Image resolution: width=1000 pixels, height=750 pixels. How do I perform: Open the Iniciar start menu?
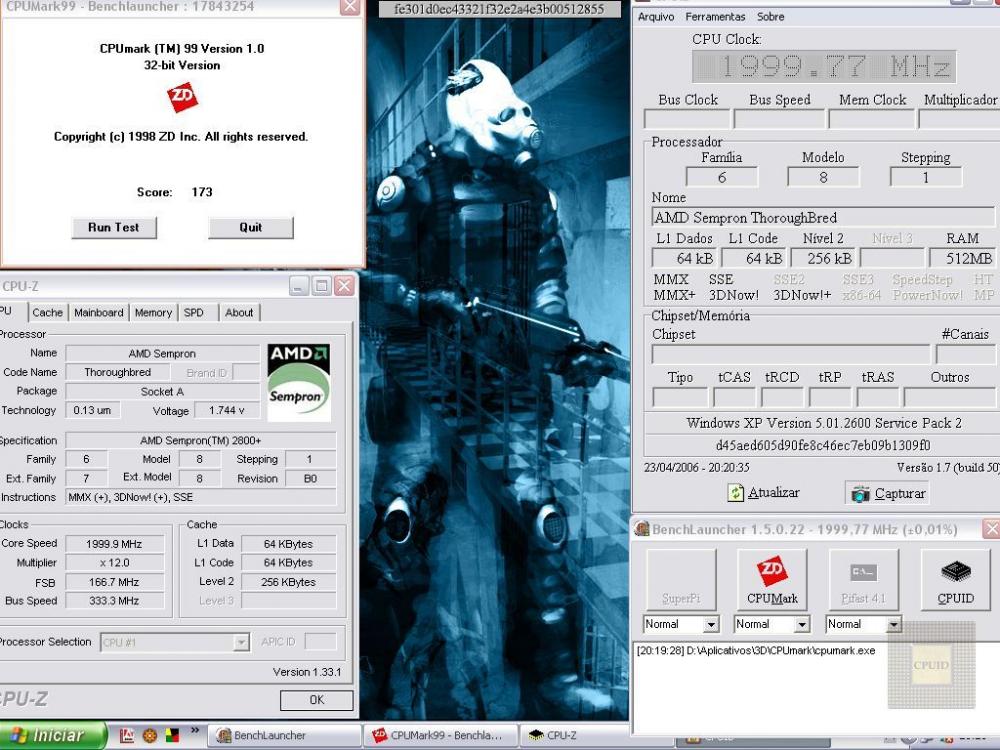(52, 735)
